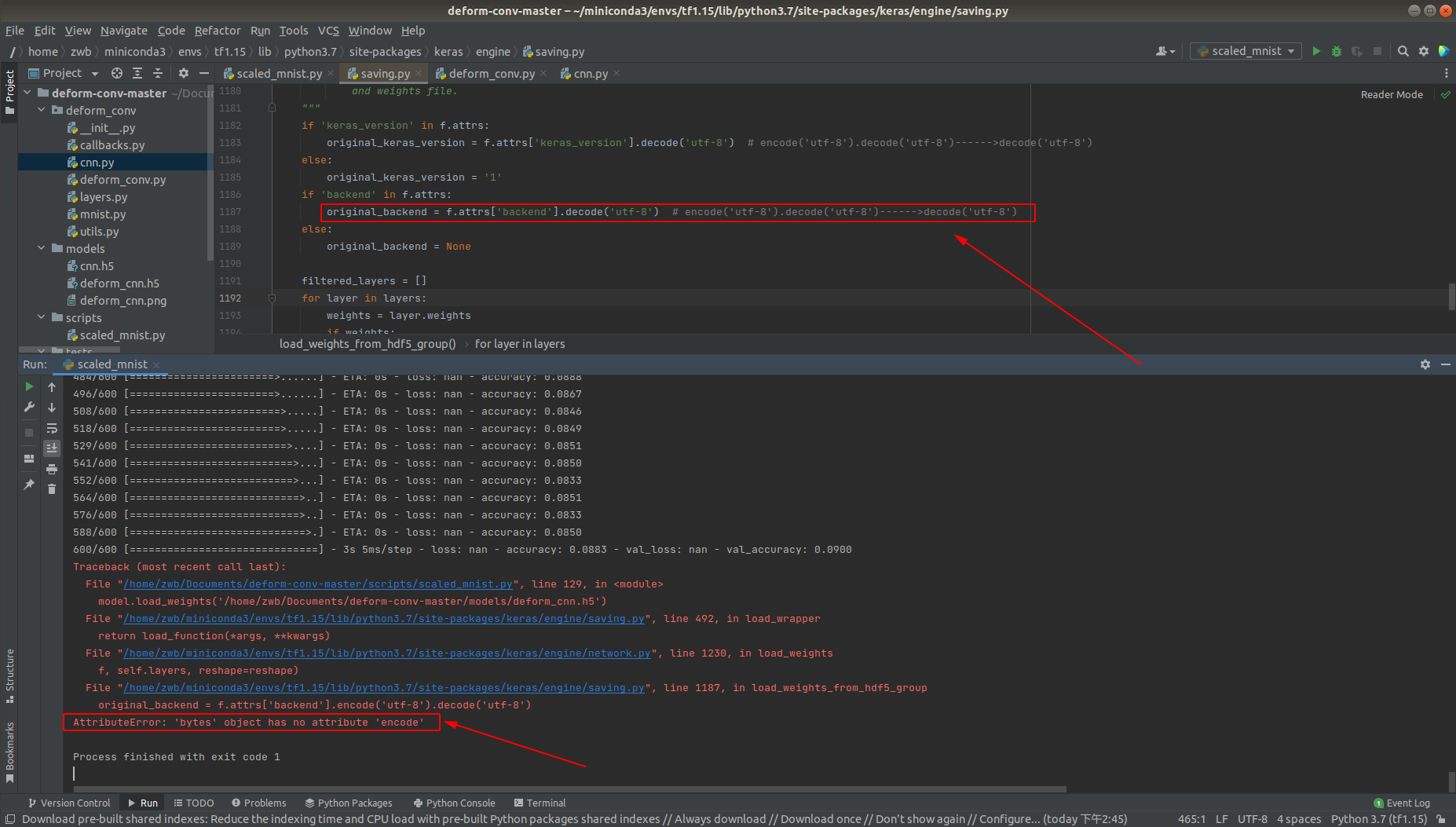Screen dimensions: 1456x827
Task: Open saving.py line 492 traceback link
Action: tap(384, 619)
